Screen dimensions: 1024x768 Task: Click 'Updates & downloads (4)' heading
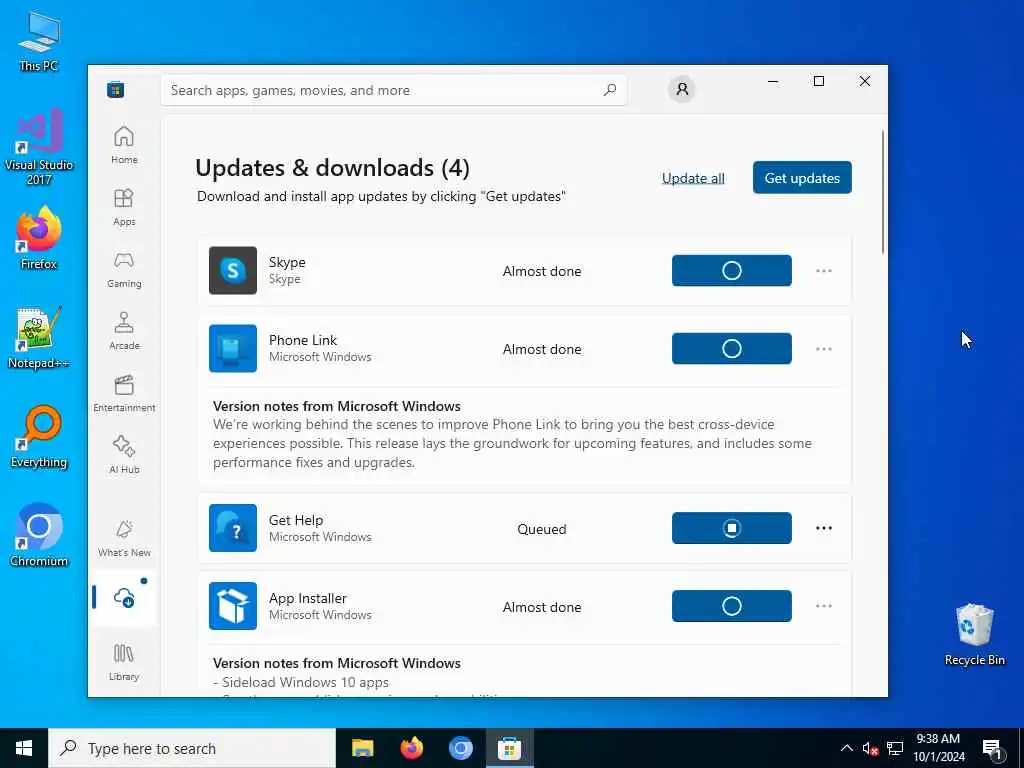332,168
